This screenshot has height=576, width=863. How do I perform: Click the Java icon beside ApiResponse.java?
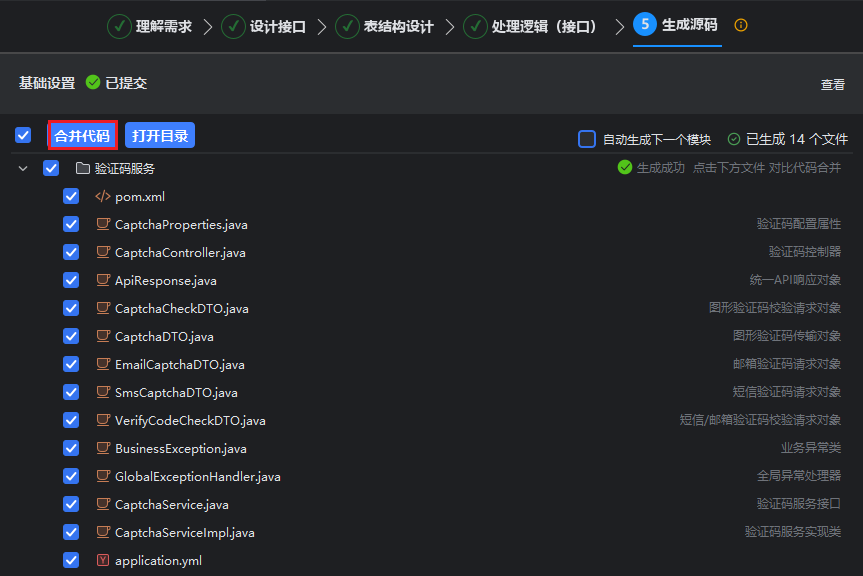pyautogui.click(x=102, y=281)
